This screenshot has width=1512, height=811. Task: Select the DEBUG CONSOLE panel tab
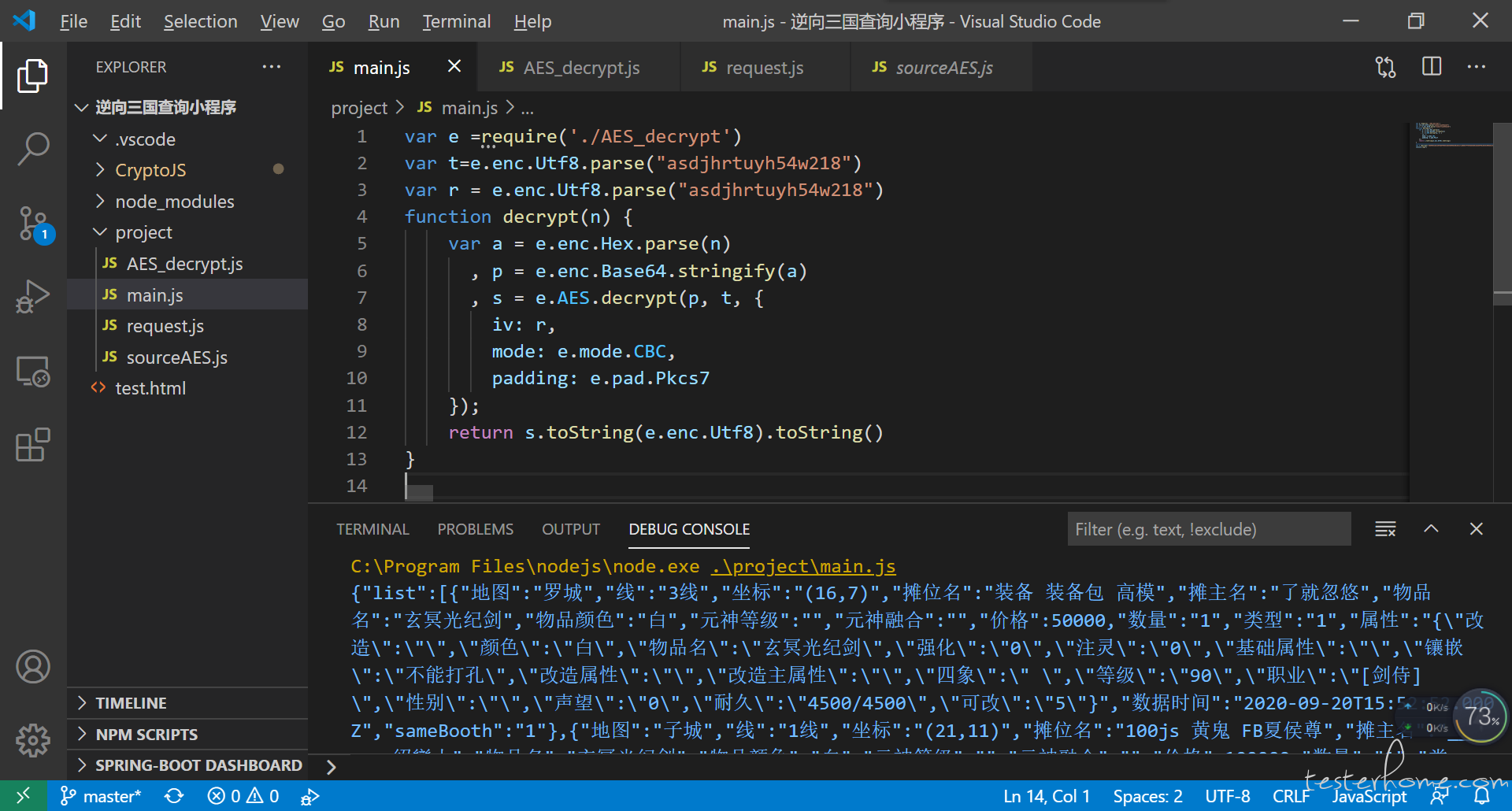[x=689, y=529]
